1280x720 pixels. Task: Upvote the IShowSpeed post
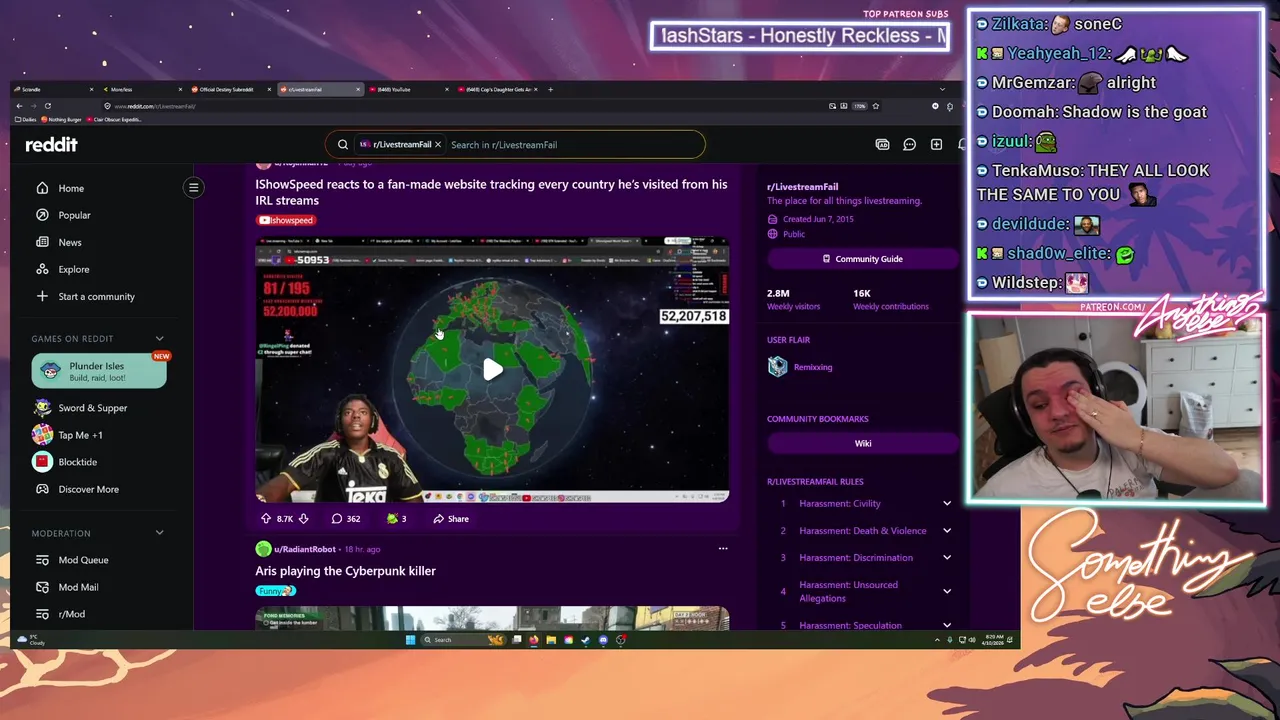265,519
